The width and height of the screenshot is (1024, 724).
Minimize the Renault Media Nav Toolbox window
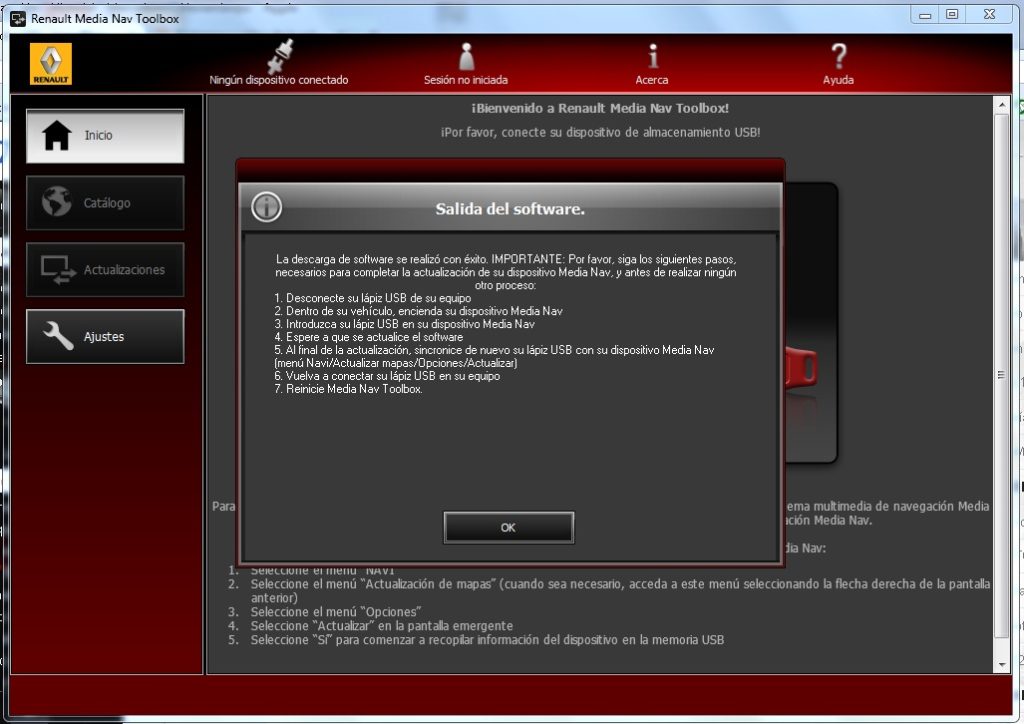926,14
